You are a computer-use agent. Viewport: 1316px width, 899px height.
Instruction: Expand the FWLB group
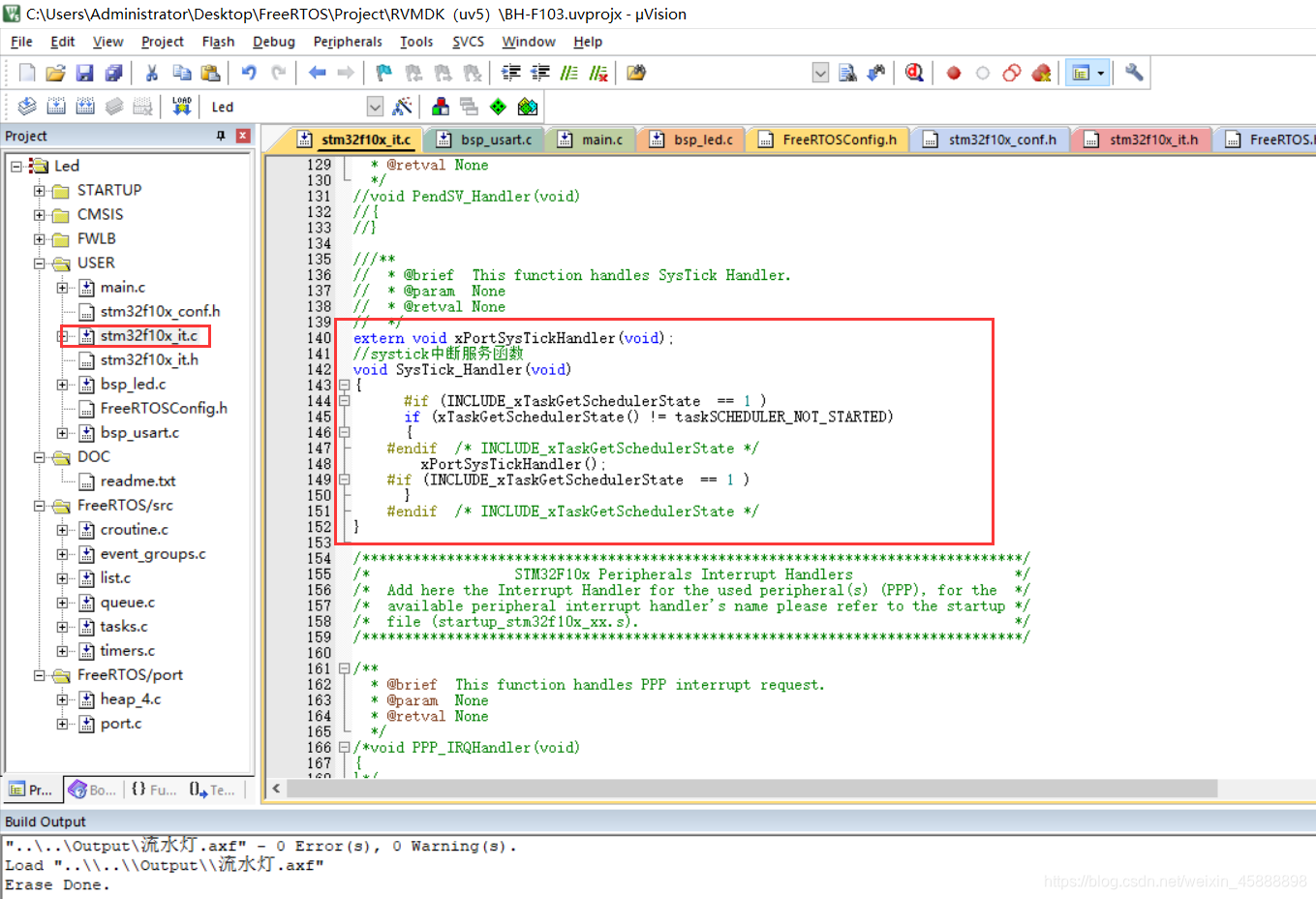pos(40,239)
